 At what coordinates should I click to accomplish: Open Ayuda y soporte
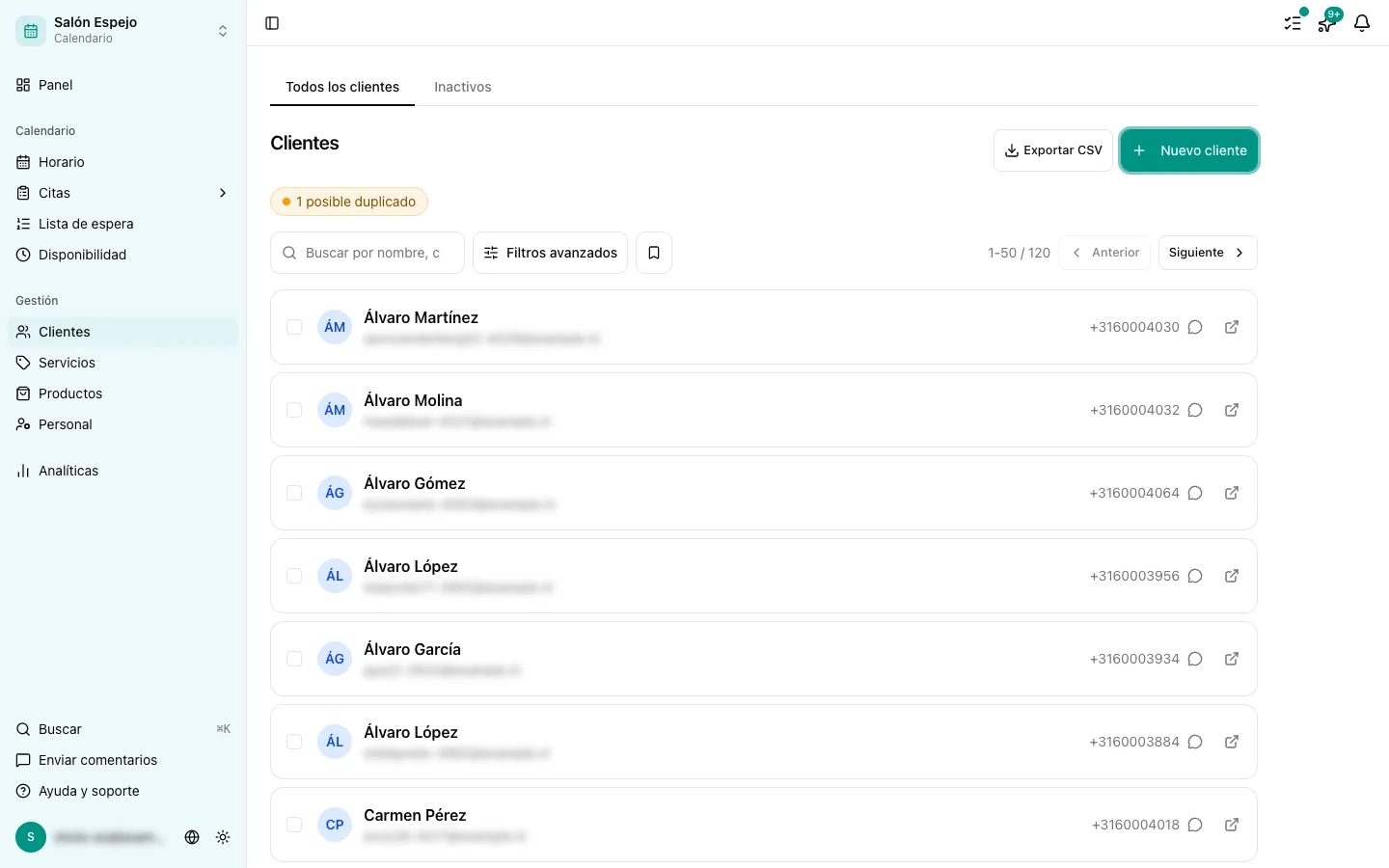(x=123, y=791)
